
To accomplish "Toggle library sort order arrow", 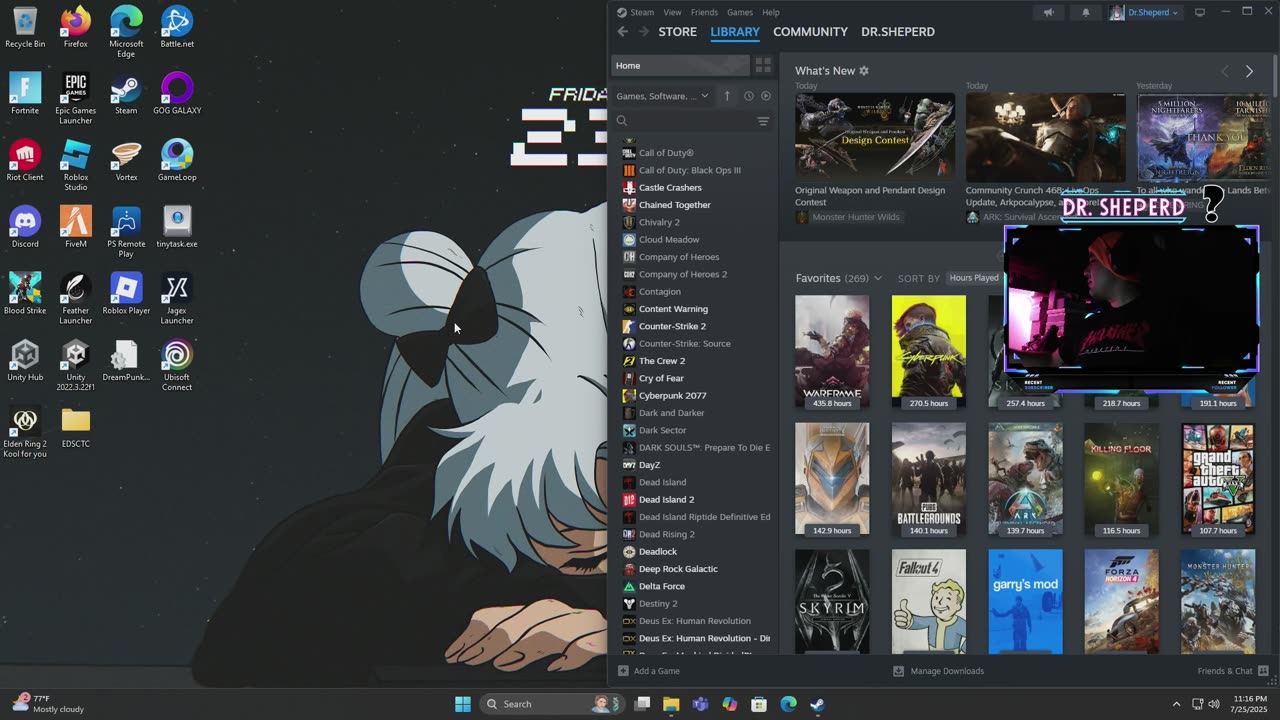I will (x=727, y=96).
